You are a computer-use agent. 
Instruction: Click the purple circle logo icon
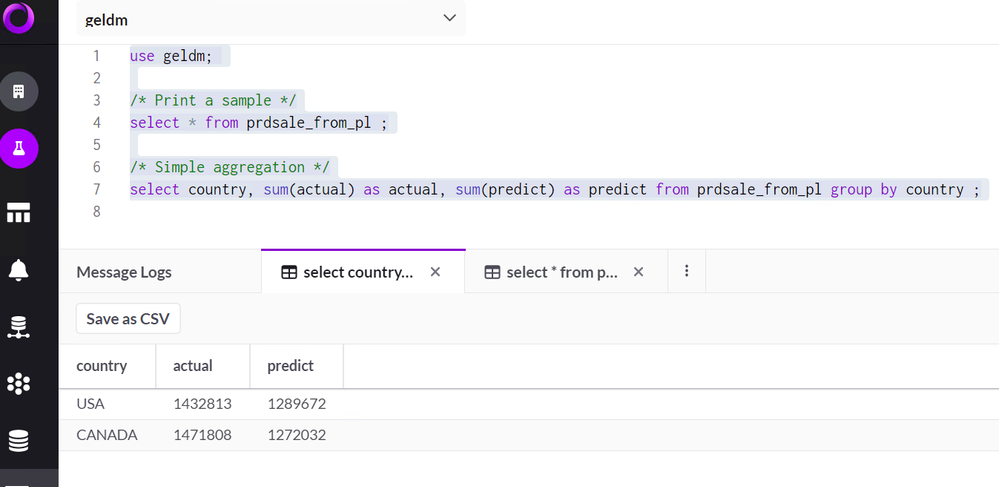pyautogui.click(x=19, y=18)
